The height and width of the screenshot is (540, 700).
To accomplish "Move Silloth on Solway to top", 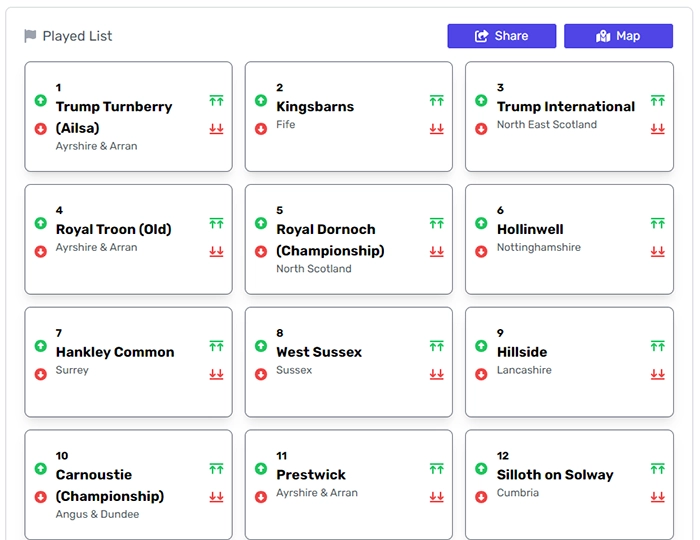I will tap(657, 469).
